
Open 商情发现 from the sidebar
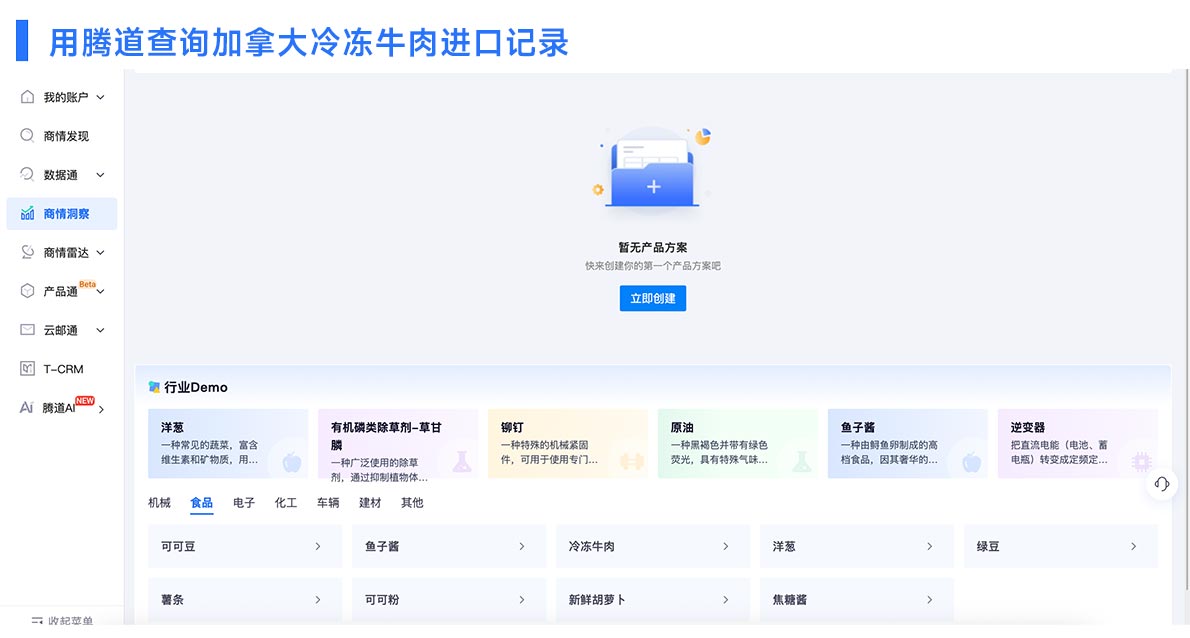click(57, 135)
